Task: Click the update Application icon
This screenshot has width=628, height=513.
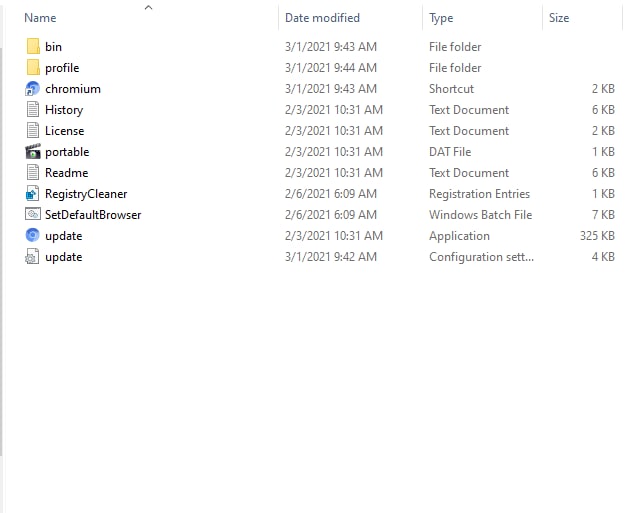Action: [x=32, y=235]
